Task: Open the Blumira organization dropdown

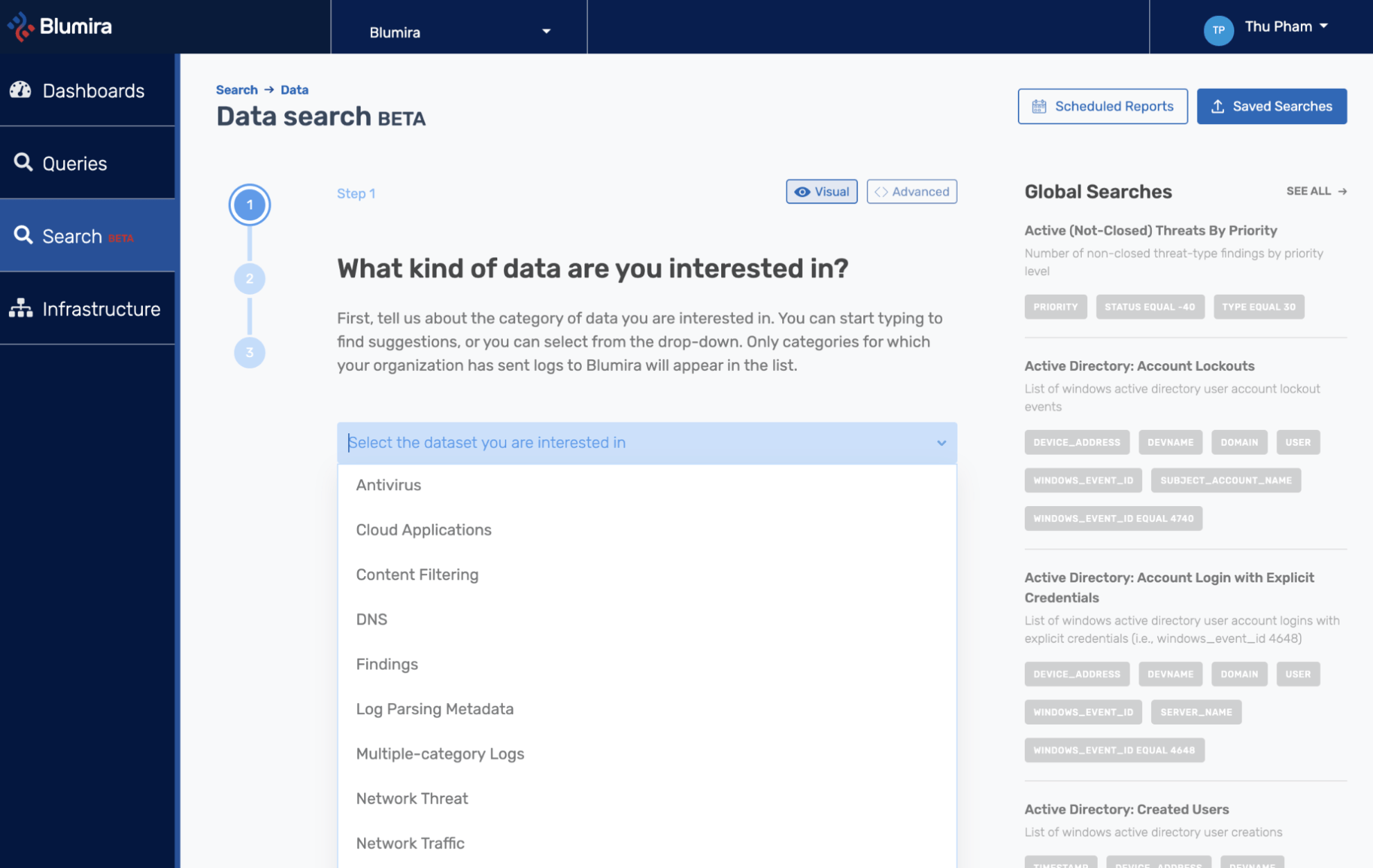Action: click(458, 31)
